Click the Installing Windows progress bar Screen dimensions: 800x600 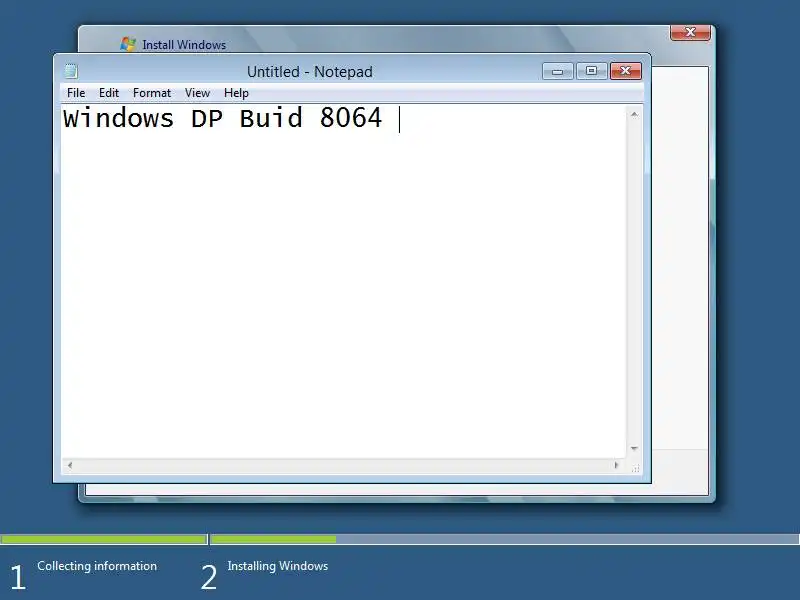505,539
